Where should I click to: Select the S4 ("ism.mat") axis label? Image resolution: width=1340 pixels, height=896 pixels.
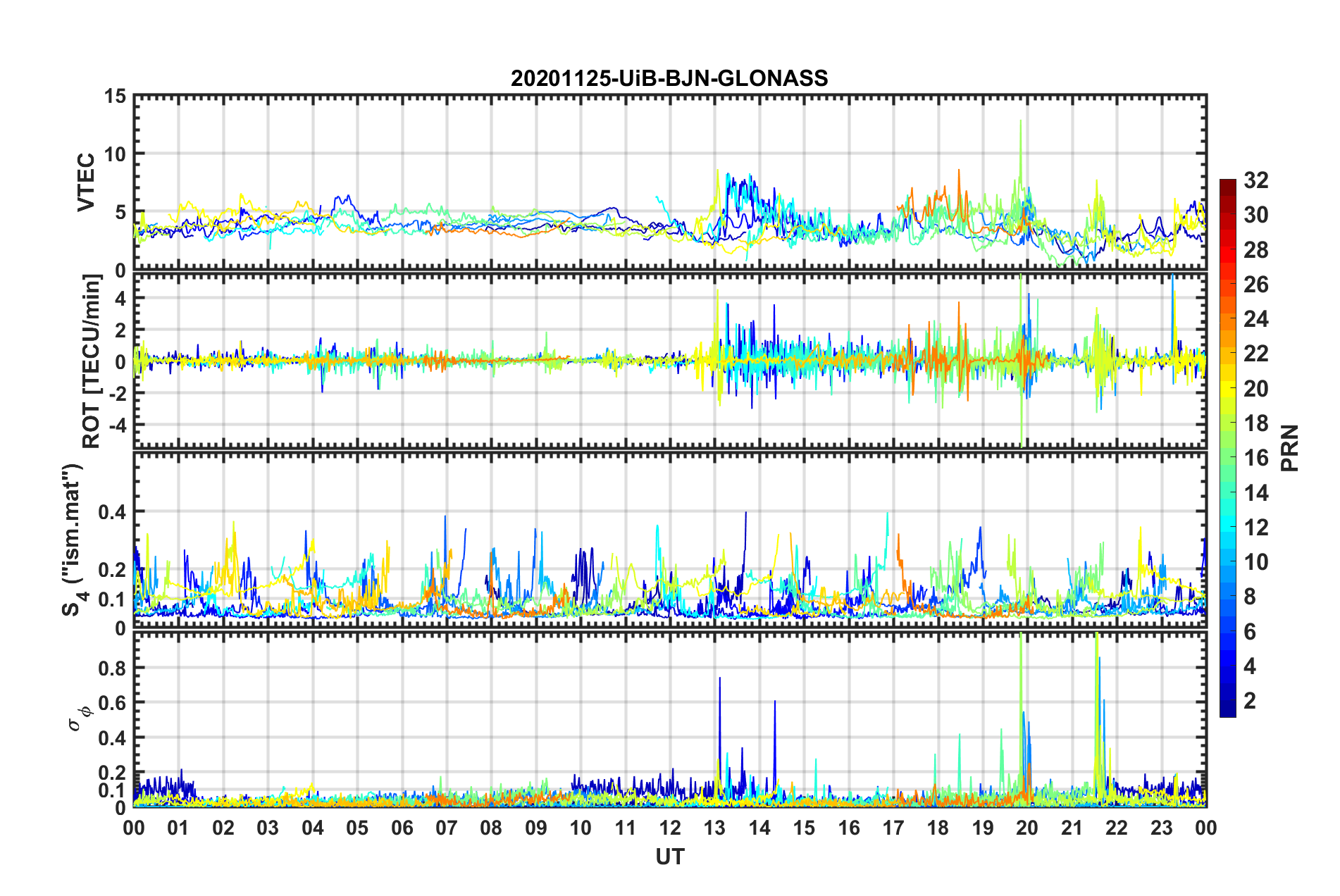coord(73,540)
